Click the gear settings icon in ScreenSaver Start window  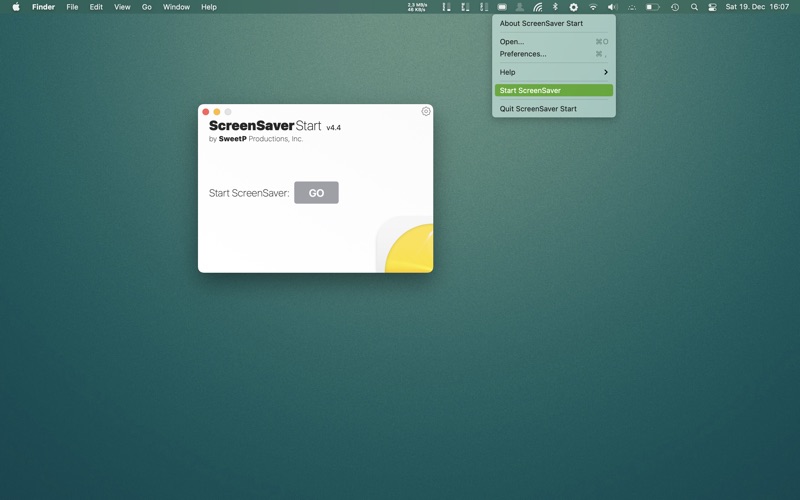426,111
